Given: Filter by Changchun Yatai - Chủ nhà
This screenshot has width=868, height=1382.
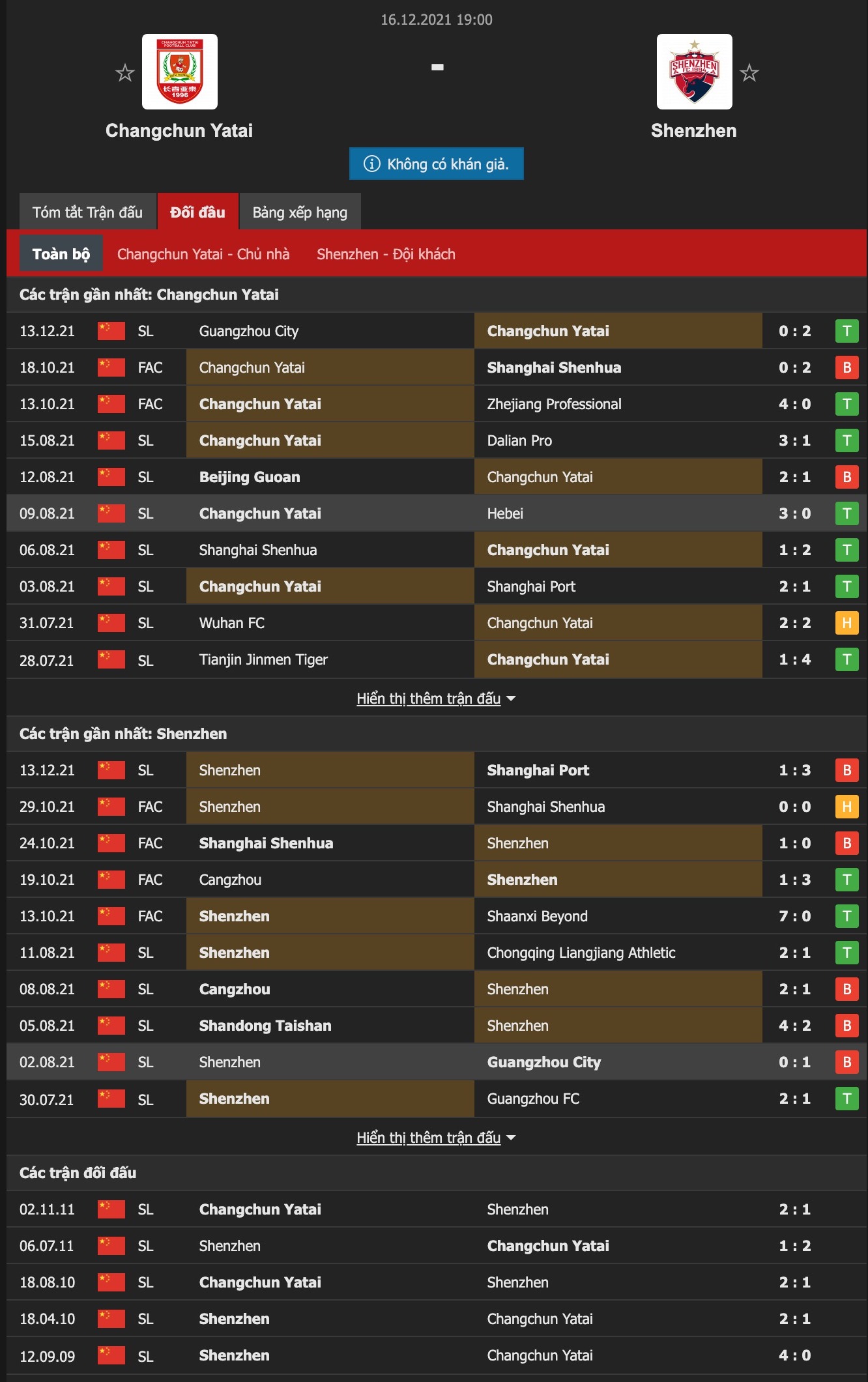Looking at the screenshot, I should point(203,253).
